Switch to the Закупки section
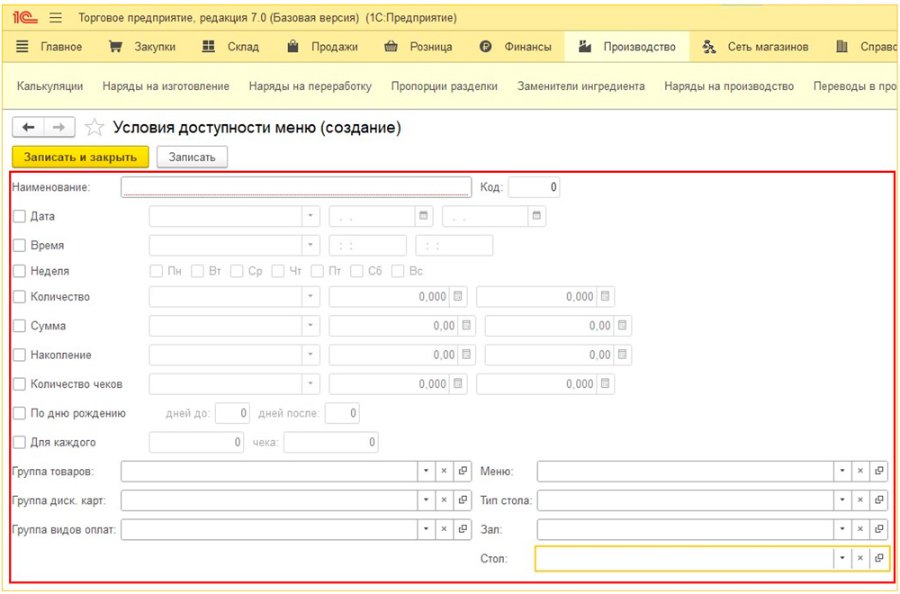 tap(142, 47)
